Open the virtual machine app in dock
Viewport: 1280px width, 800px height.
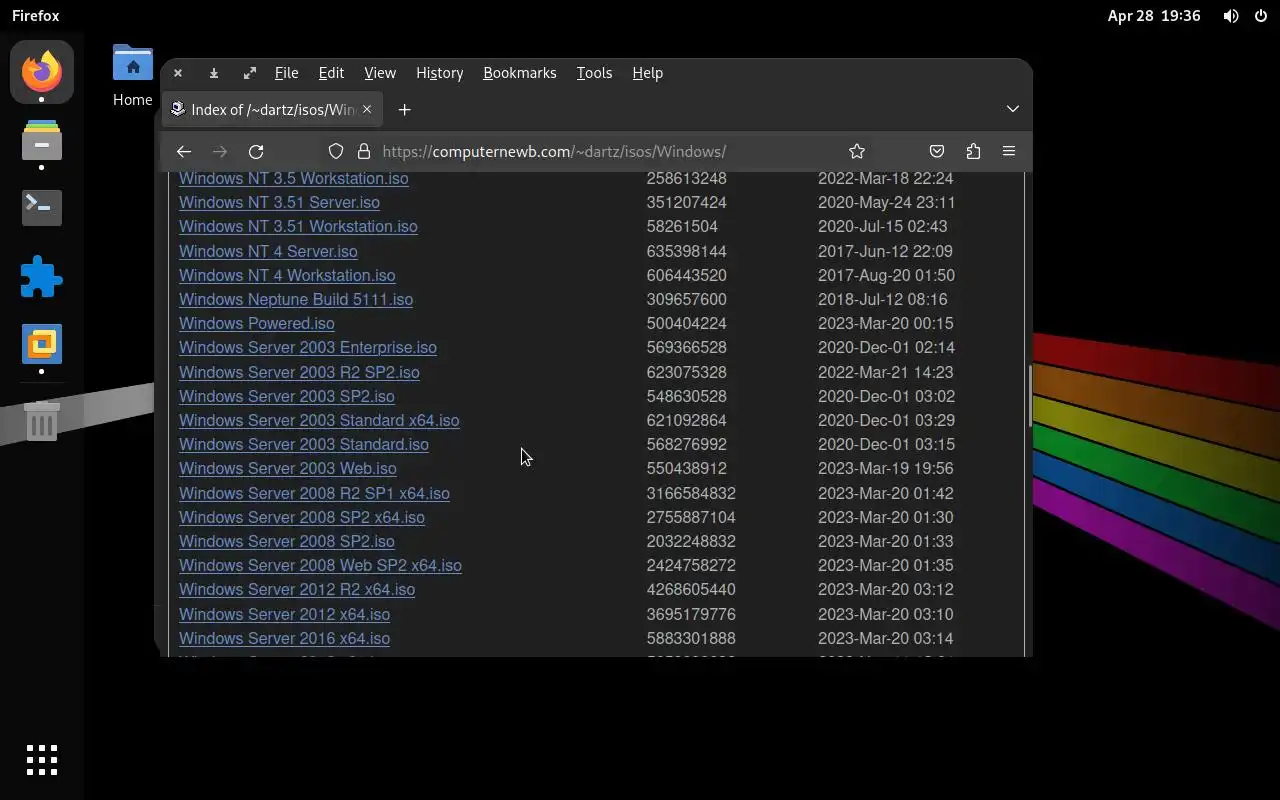(x=42, y=345)
